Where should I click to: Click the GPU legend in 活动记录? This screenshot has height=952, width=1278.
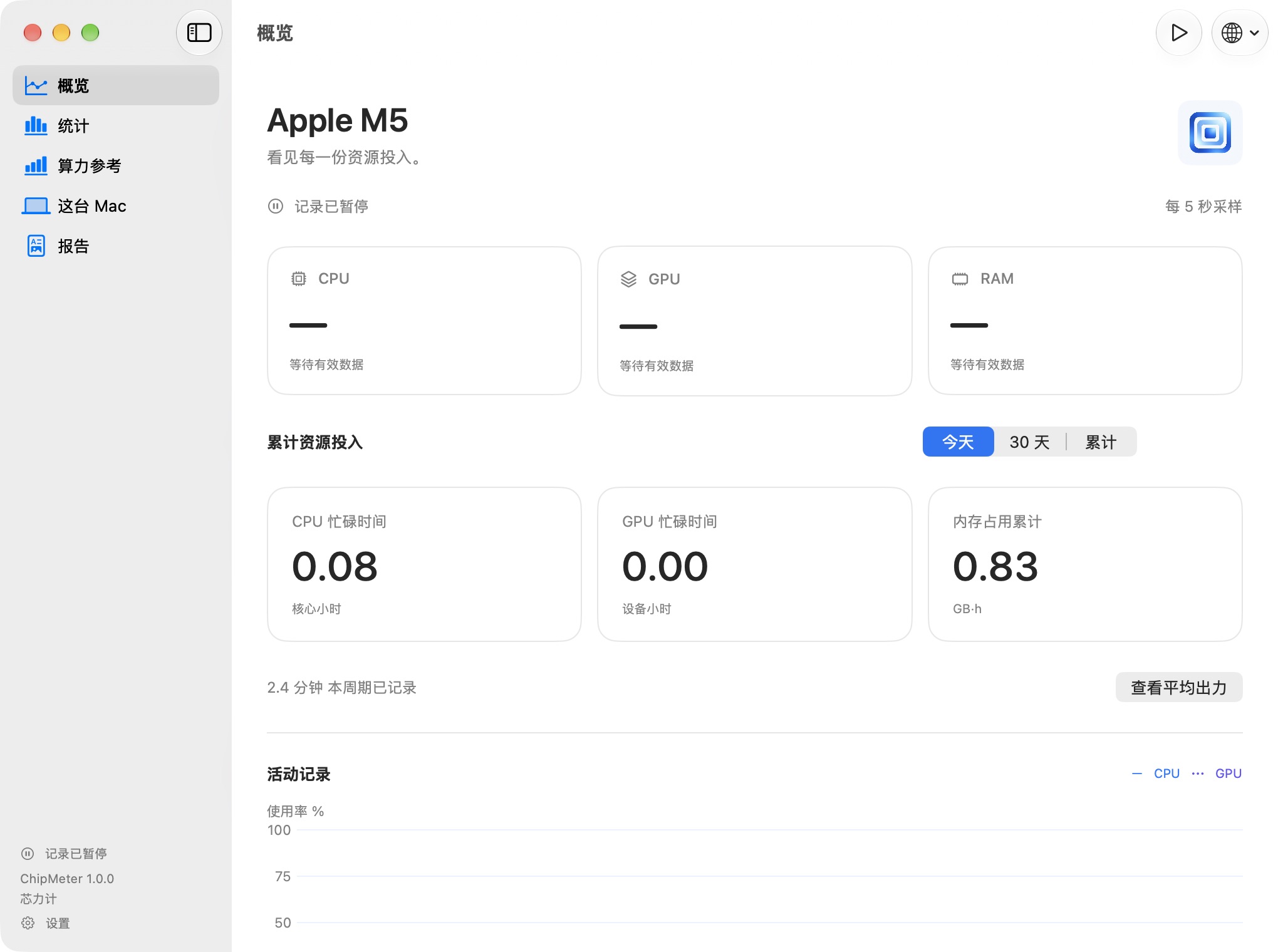click(x=1217, y=774)
